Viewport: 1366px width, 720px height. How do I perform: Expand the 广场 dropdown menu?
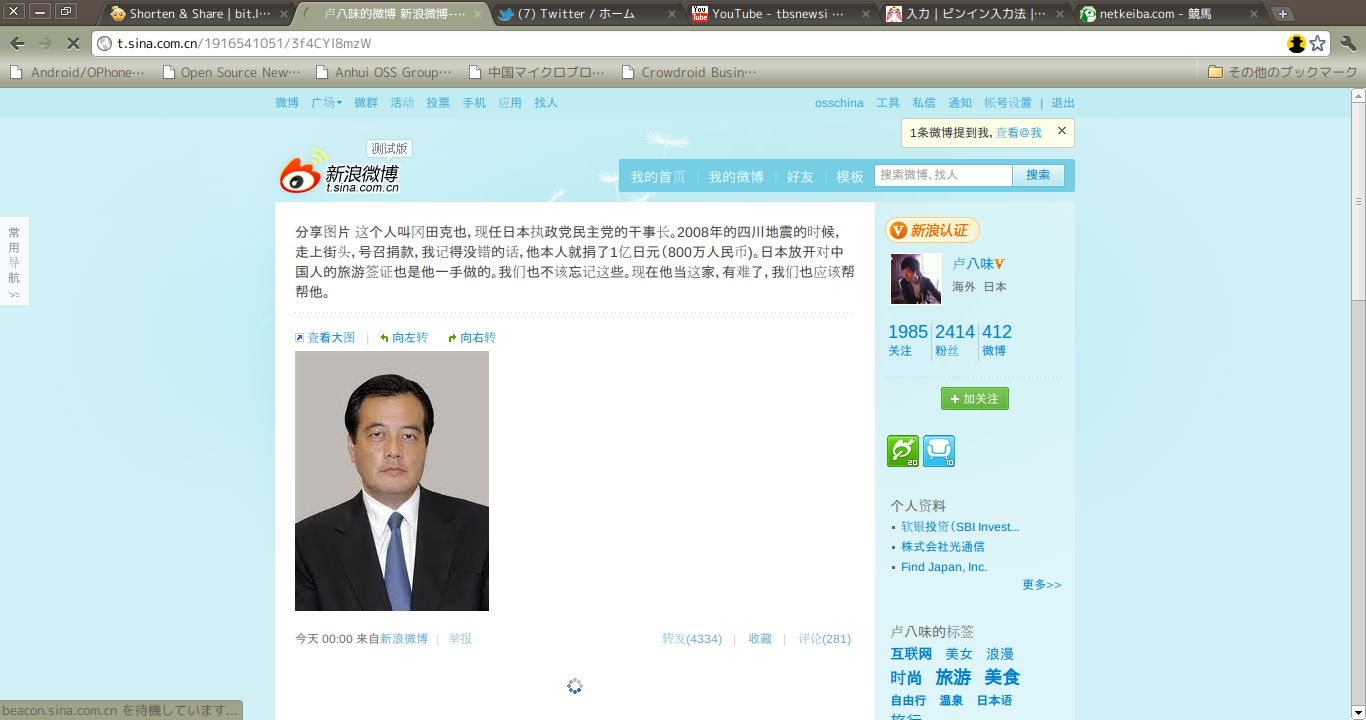pyautogui.click(x=326, y=103)
